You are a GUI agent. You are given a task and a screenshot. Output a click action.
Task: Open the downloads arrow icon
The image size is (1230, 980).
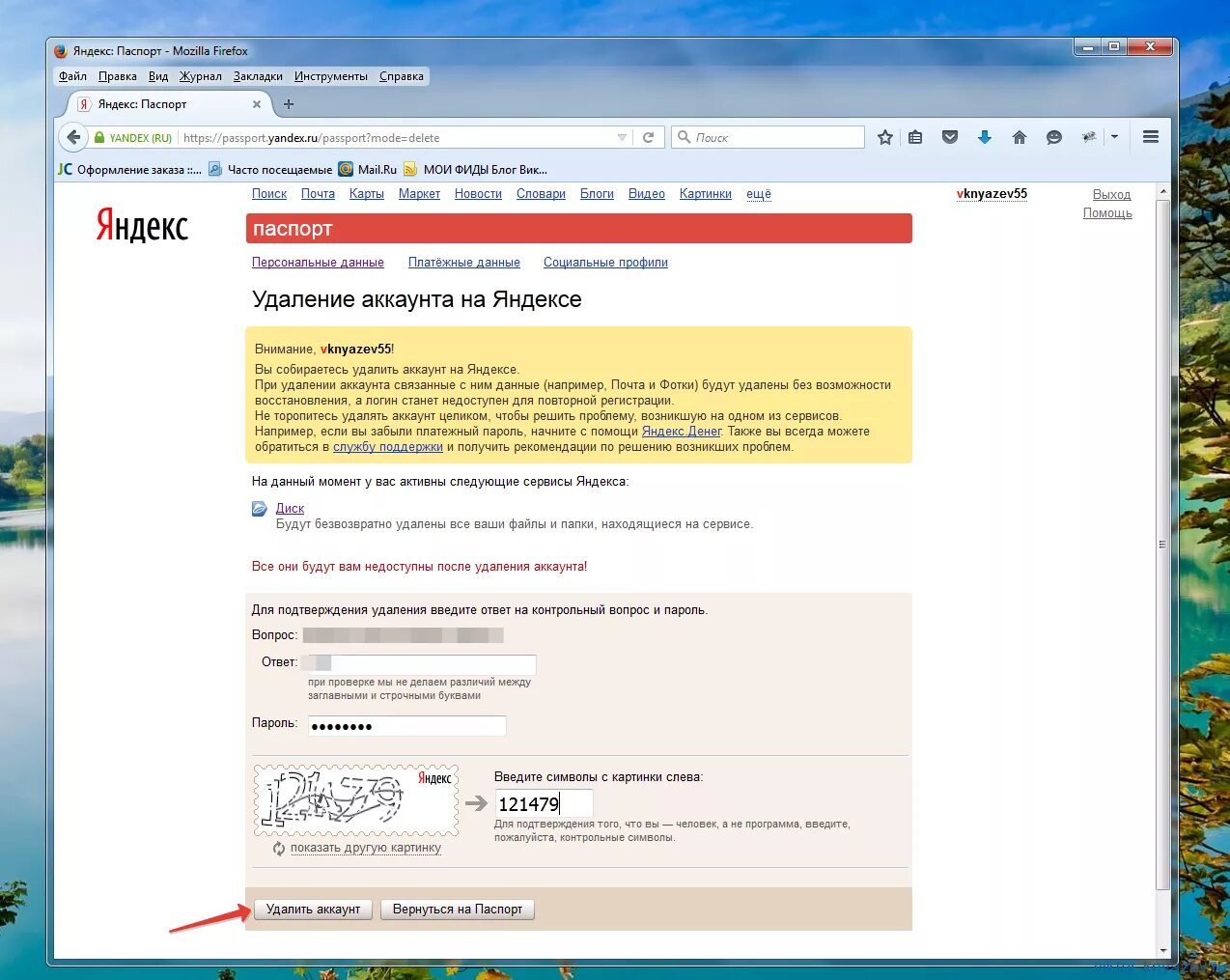985,137
